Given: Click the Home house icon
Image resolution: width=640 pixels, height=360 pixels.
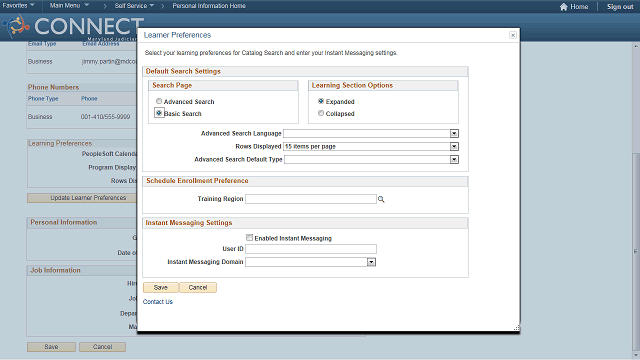Looking at the screenshot, I should tap(564, 7).
